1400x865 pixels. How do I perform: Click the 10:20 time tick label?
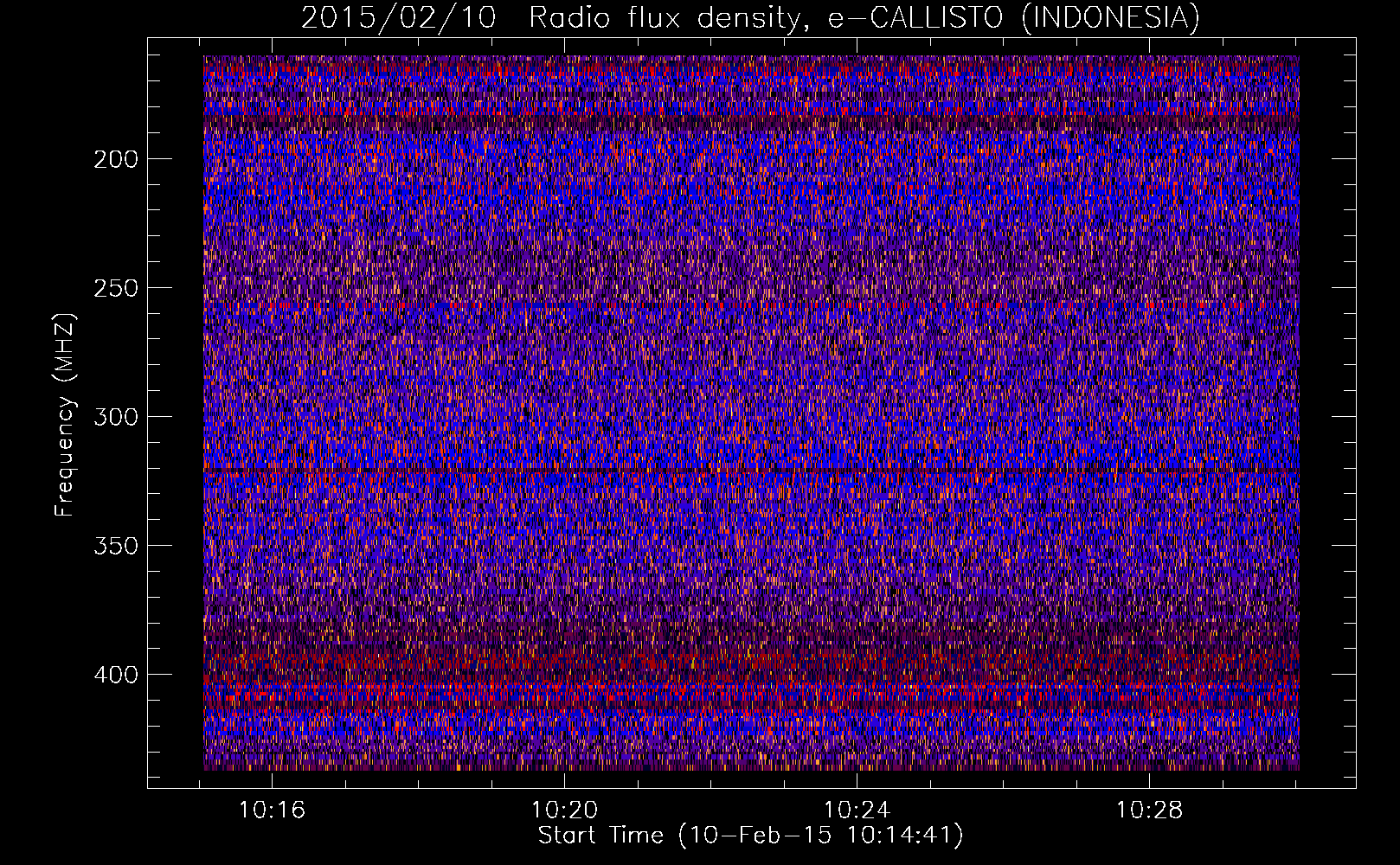(565, 811)
